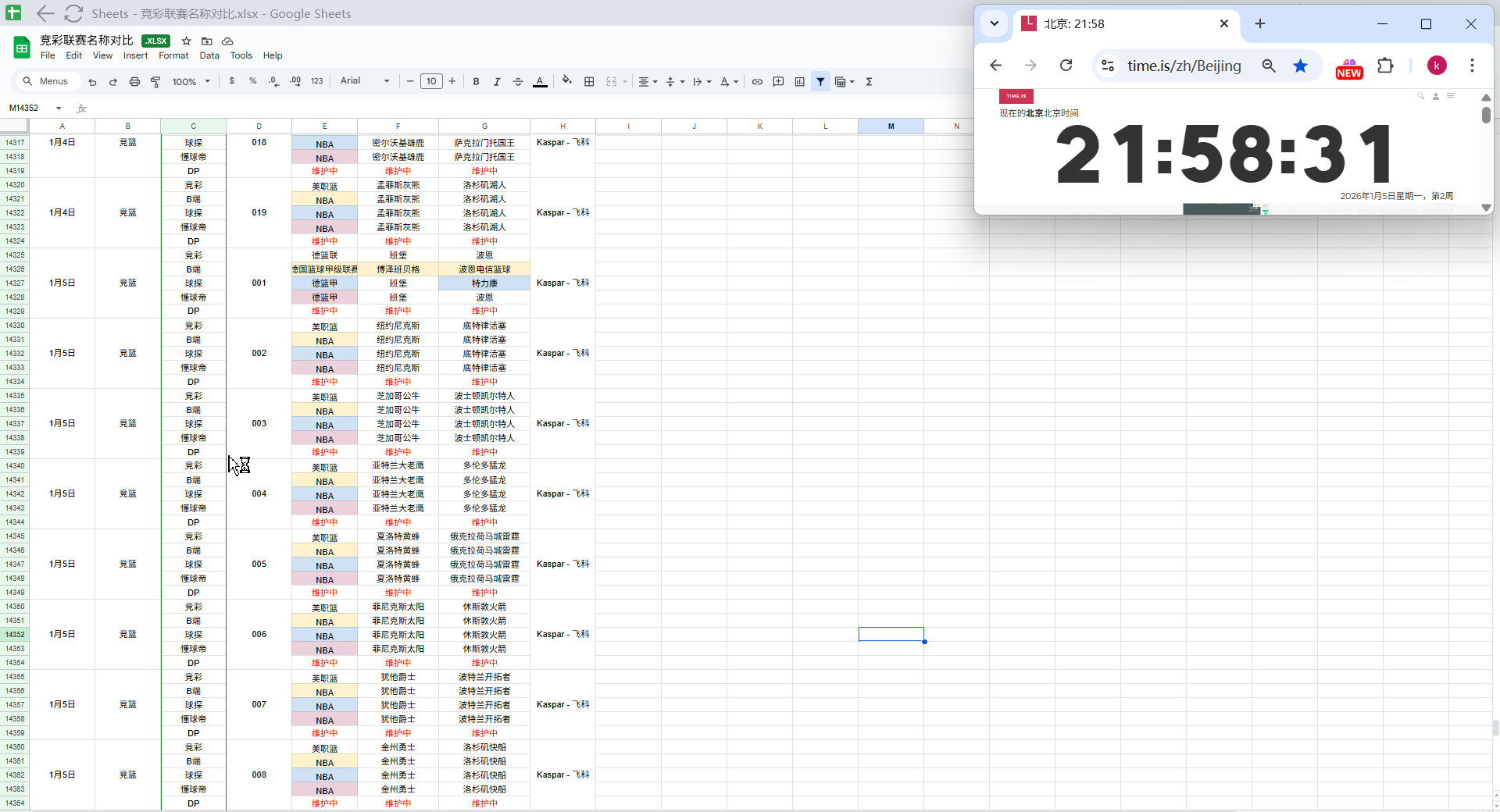
Task: Reload the Sheets window
Action: pyautogui.click(x=73, y=13)
